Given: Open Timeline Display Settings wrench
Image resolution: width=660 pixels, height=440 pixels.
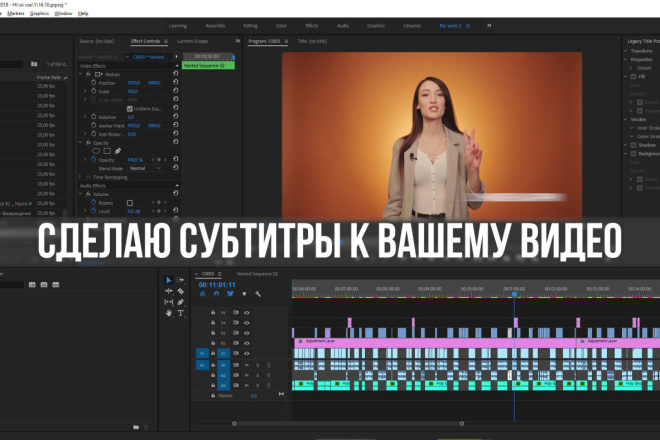Looking at the screenshot, I should tap(258, 294).
